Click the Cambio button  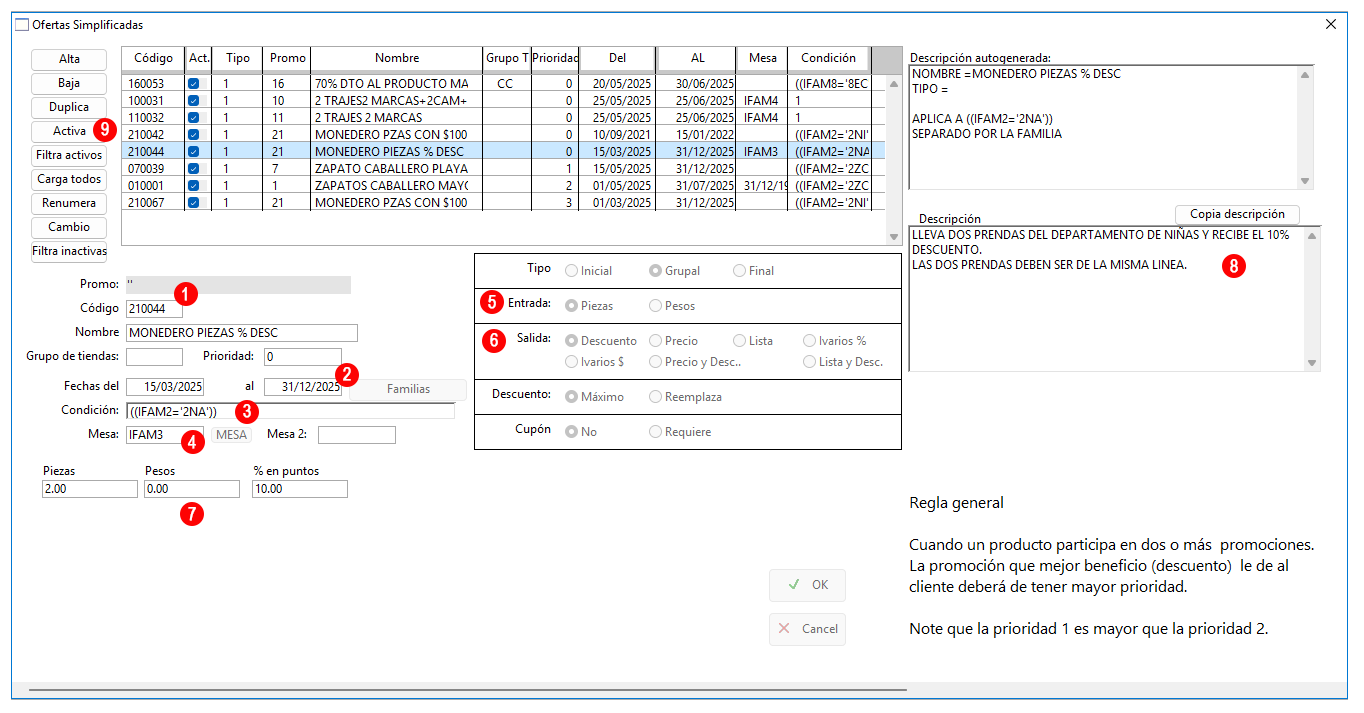pos(69,227)
